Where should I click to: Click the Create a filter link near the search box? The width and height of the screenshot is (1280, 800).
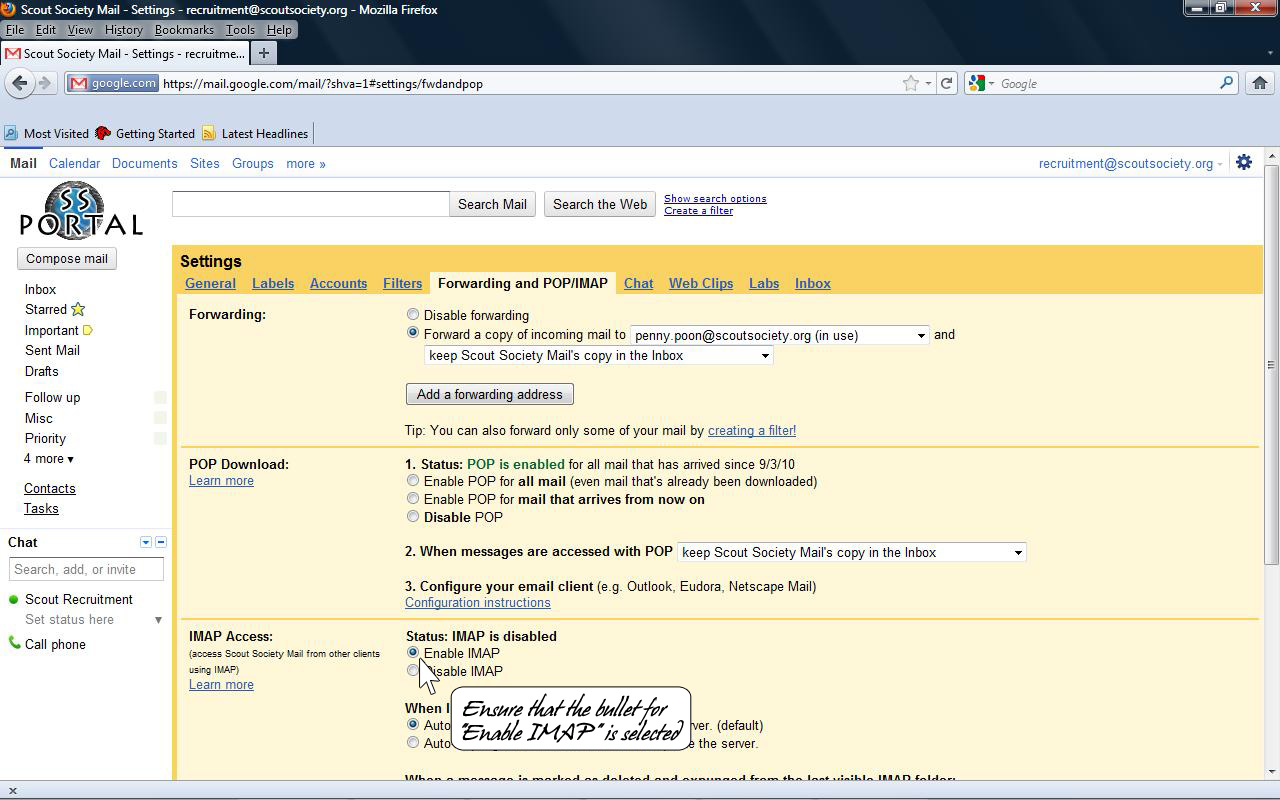(698, 210)
